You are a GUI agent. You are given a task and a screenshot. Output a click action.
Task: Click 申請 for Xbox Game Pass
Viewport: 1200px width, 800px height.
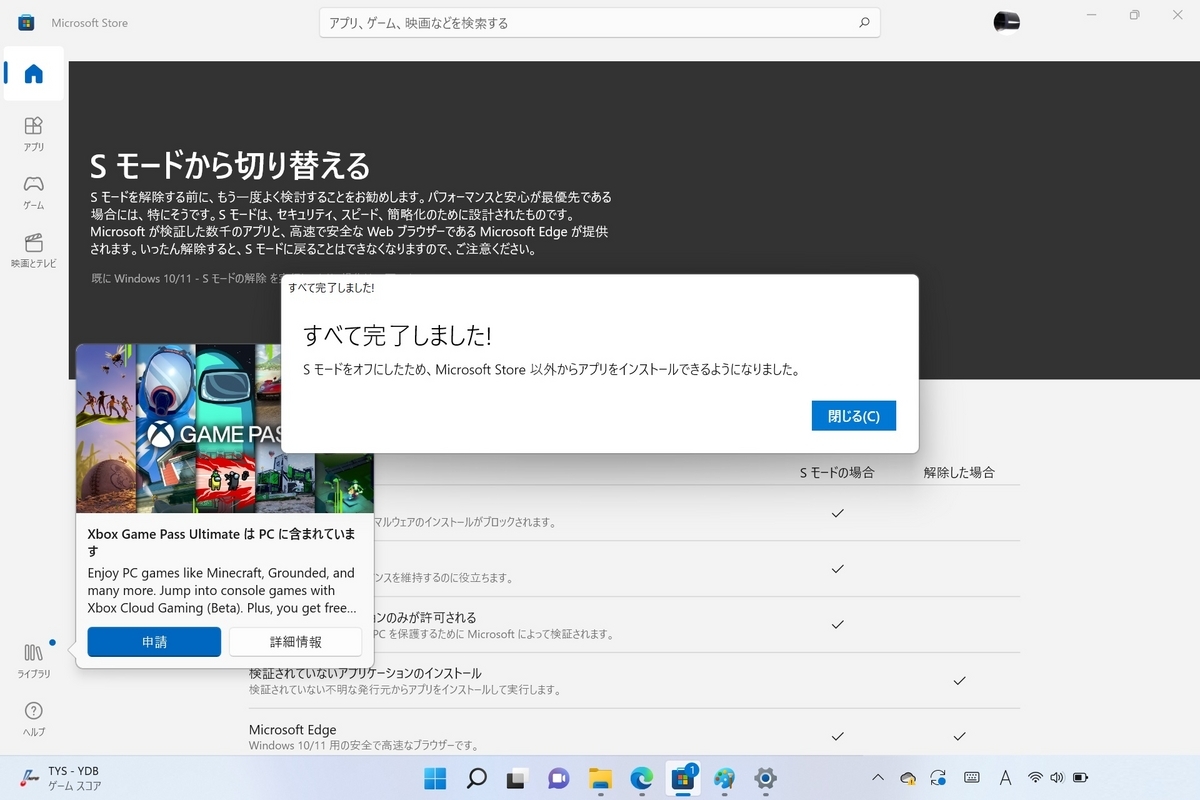tap(154, 642)
